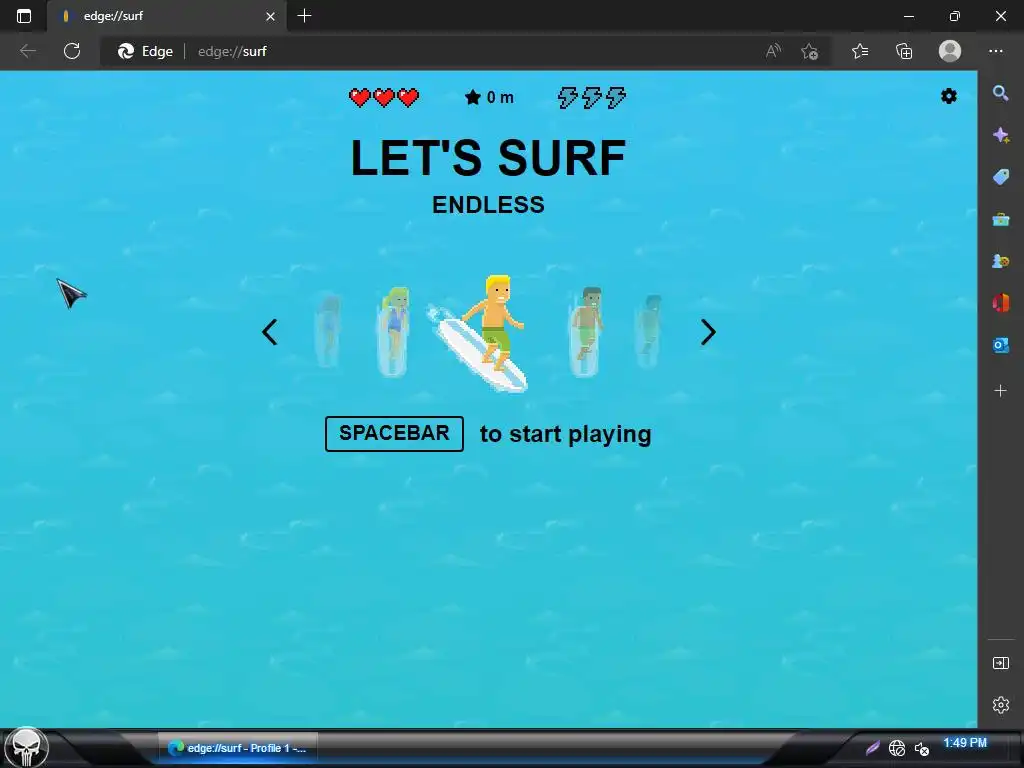Viewport: 1024px width, 768px height.
Task: Click the feather tray icon
Action: 872,748
